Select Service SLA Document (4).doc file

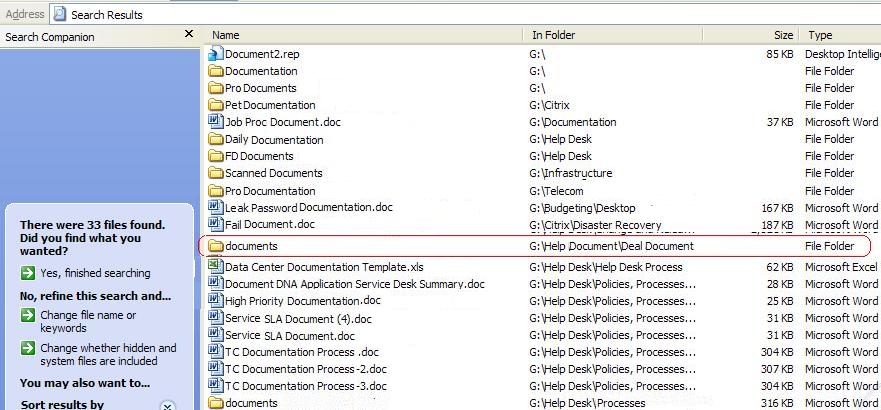tap(297, 319)
